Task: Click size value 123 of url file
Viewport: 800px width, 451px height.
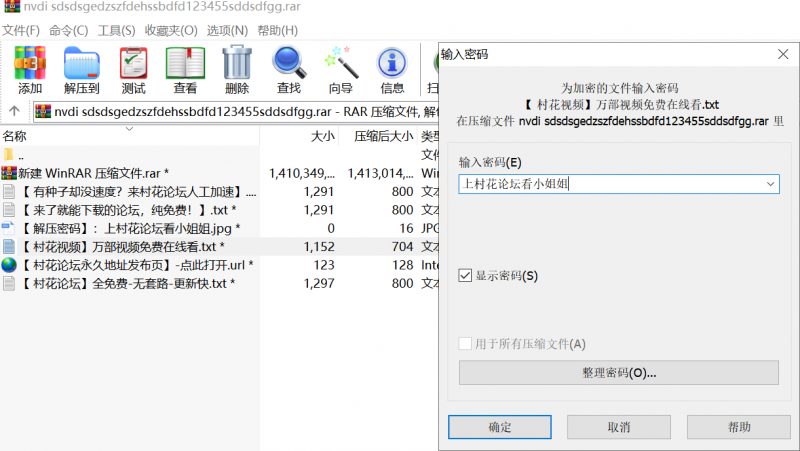Action: coord(323,265)
